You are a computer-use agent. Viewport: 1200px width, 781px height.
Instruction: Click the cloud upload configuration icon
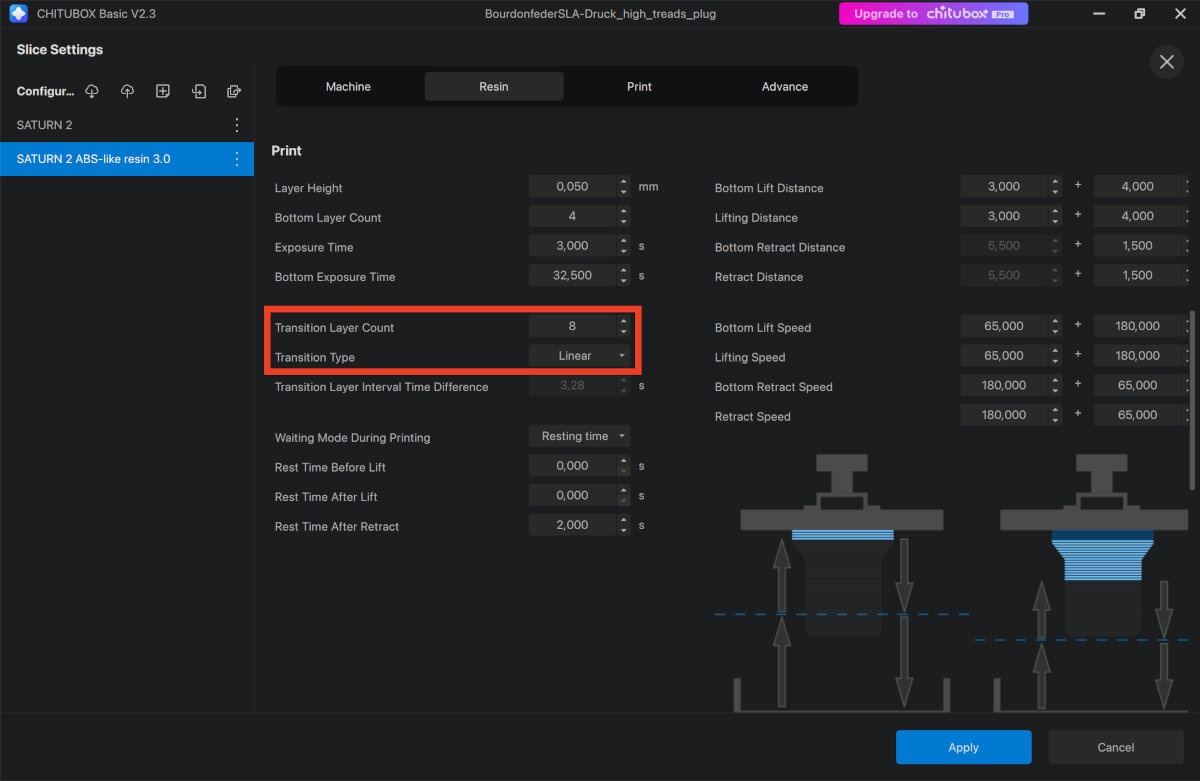127,91
